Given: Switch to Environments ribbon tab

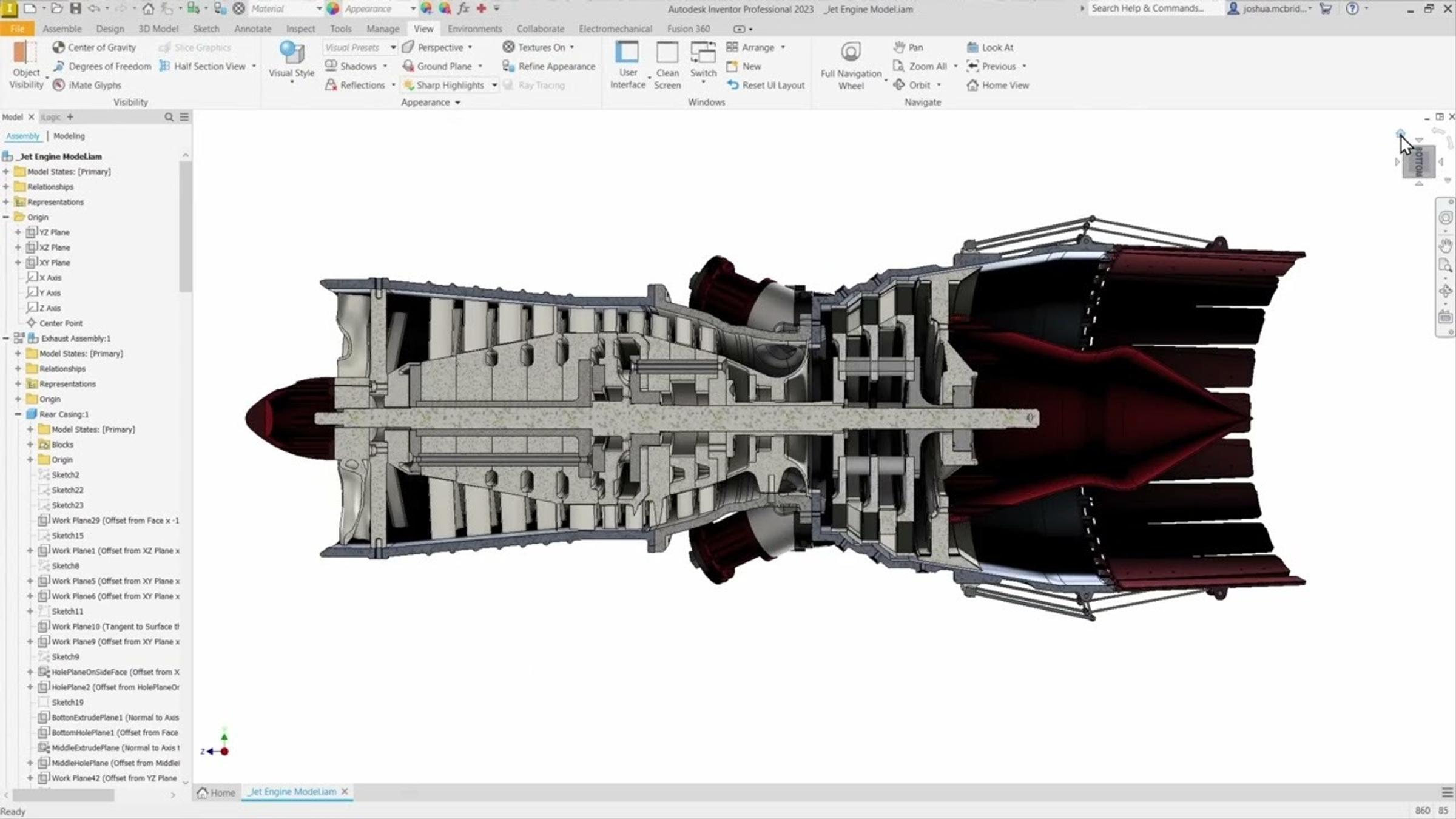Looking at the screenshot, I should 474,29.
